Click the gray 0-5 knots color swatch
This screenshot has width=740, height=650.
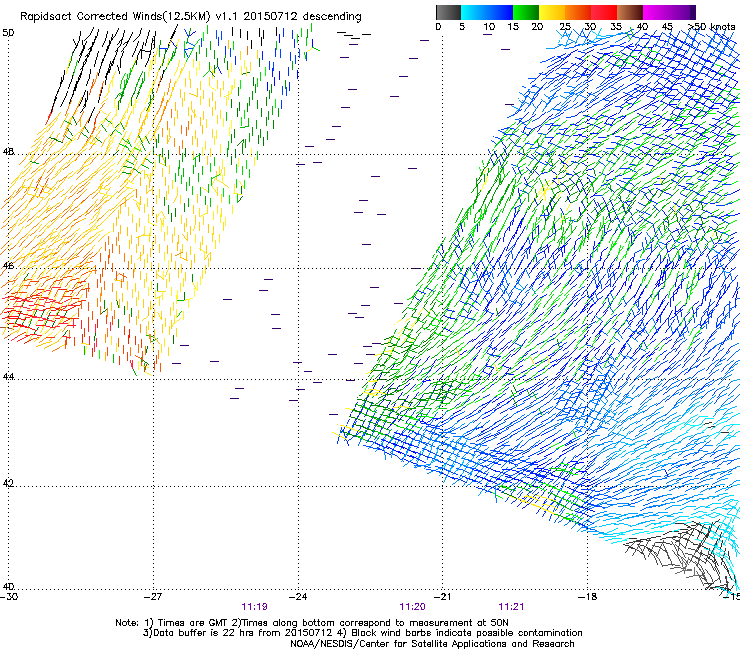click(x=448, y=12)
